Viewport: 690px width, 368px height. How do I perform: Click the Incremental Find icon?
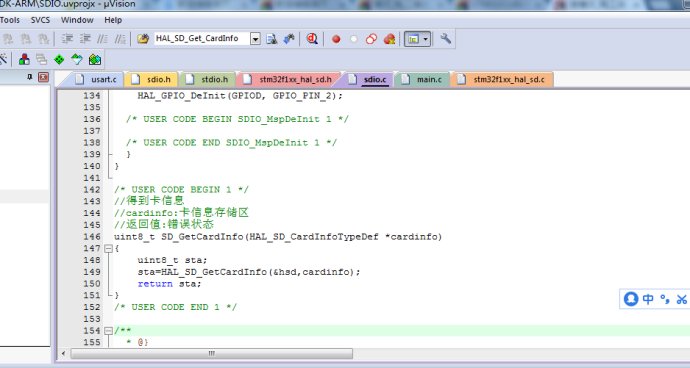point(289,39)
